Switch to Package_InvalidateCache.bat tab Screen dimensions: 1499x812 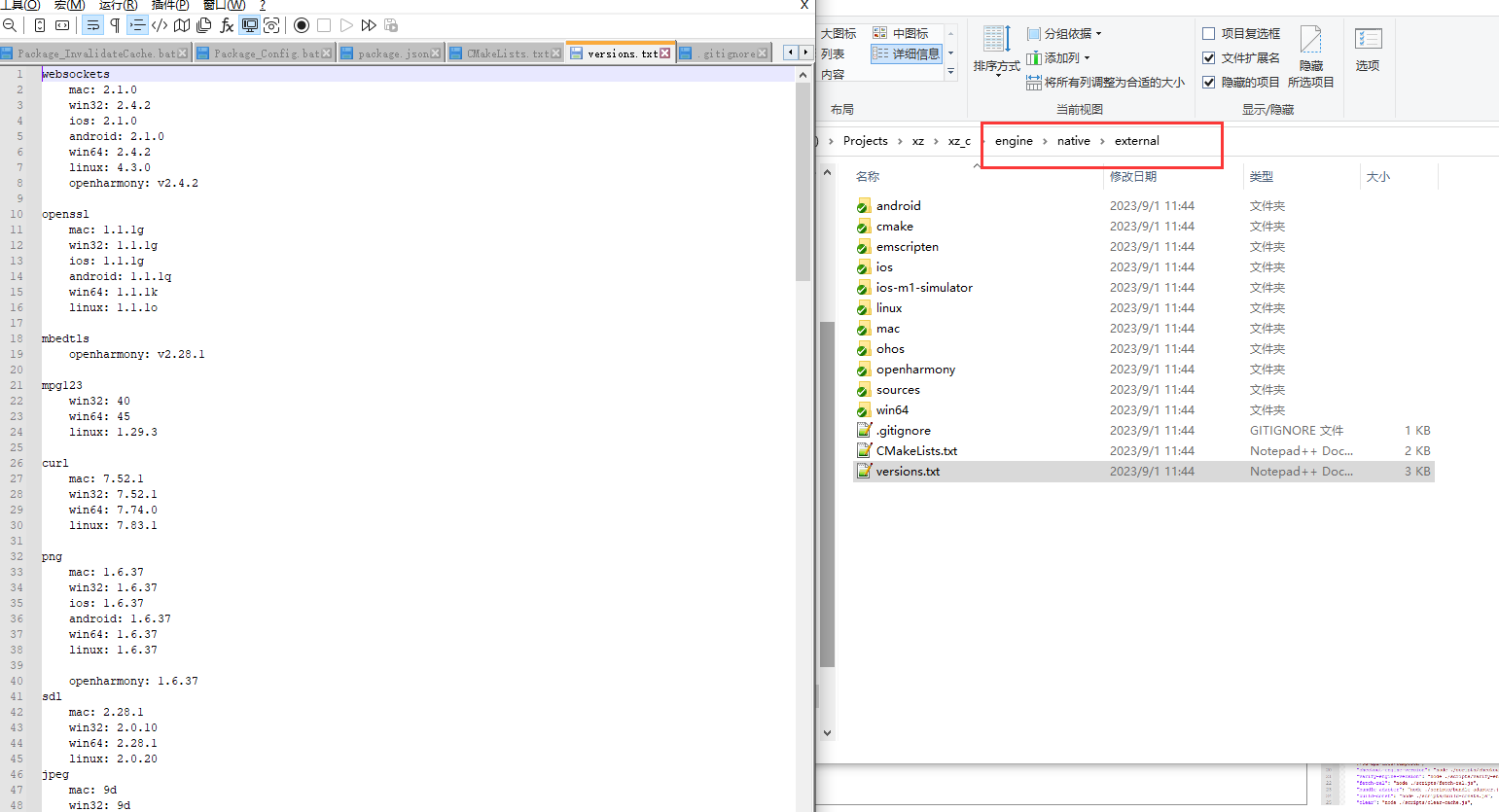95,53
